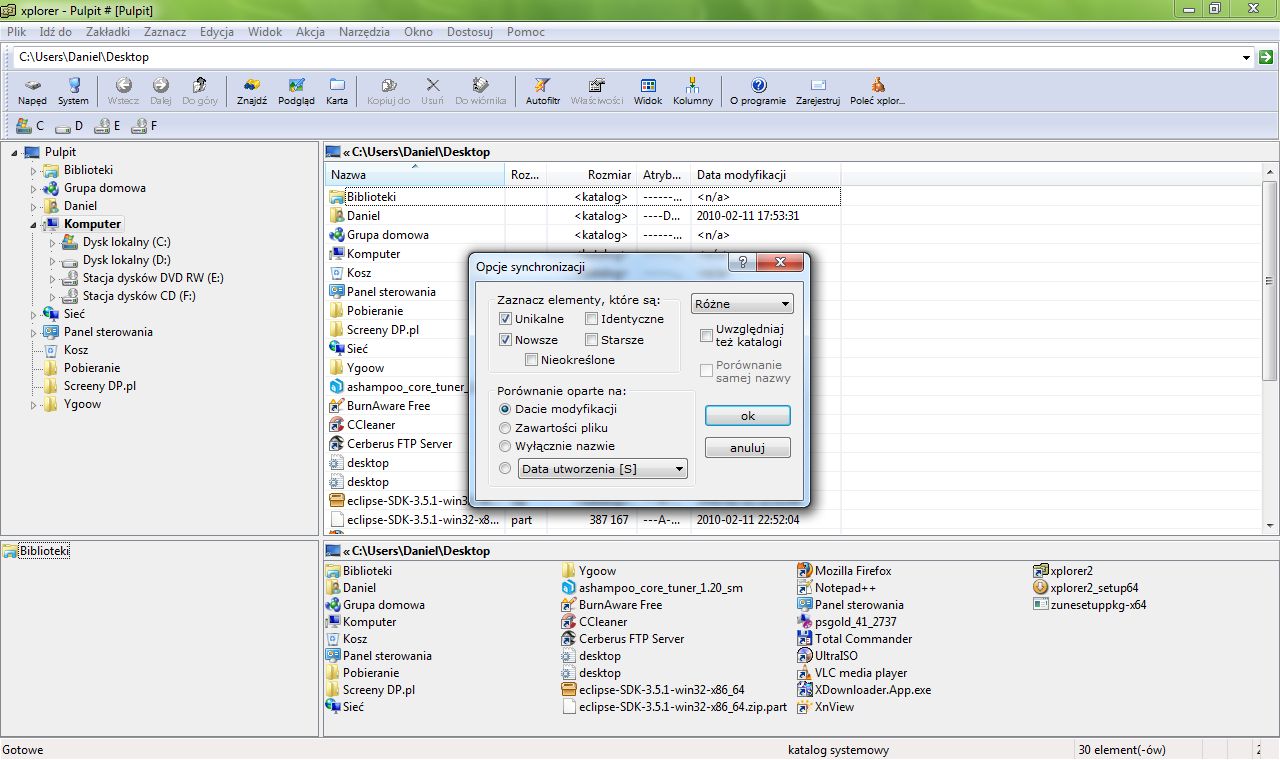Open the Widok view toolbar icon

648,91
